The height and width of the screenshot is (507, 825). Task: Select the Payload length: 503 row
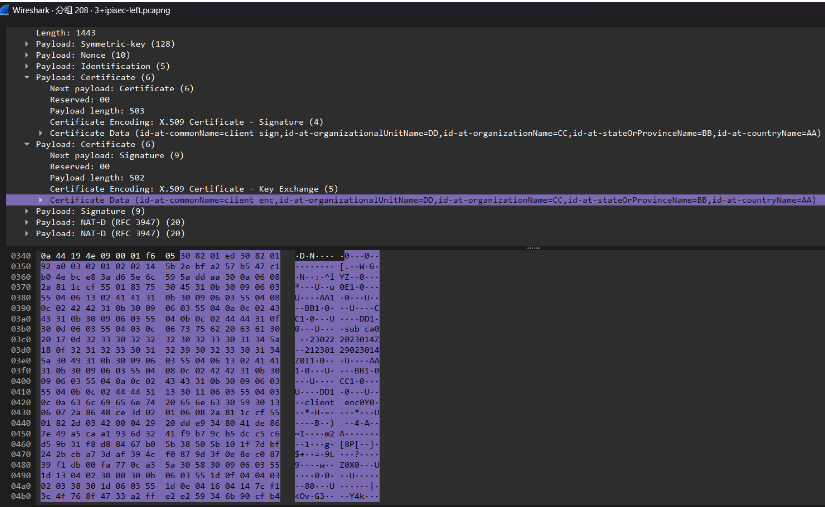point(97,111)
